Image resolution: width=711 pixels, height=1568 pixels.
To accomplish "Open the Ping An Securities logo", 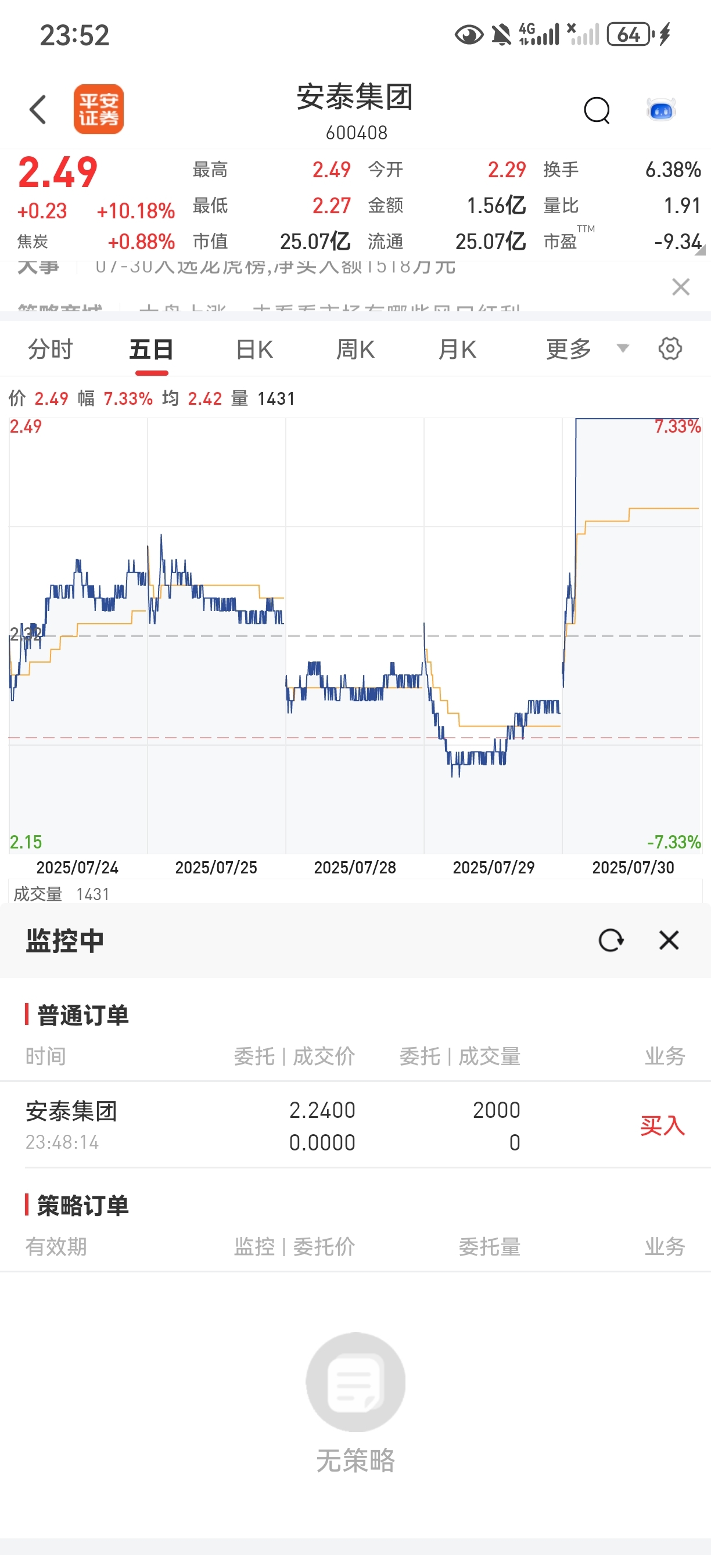I will 99,110.
